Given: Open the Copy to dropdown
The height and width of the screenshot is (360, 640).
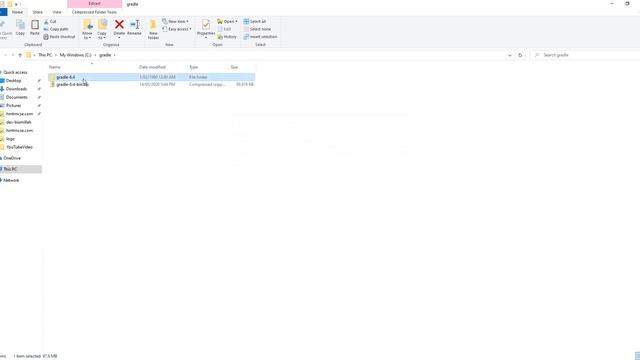Looking at the screenshot, I should [102, 29].
